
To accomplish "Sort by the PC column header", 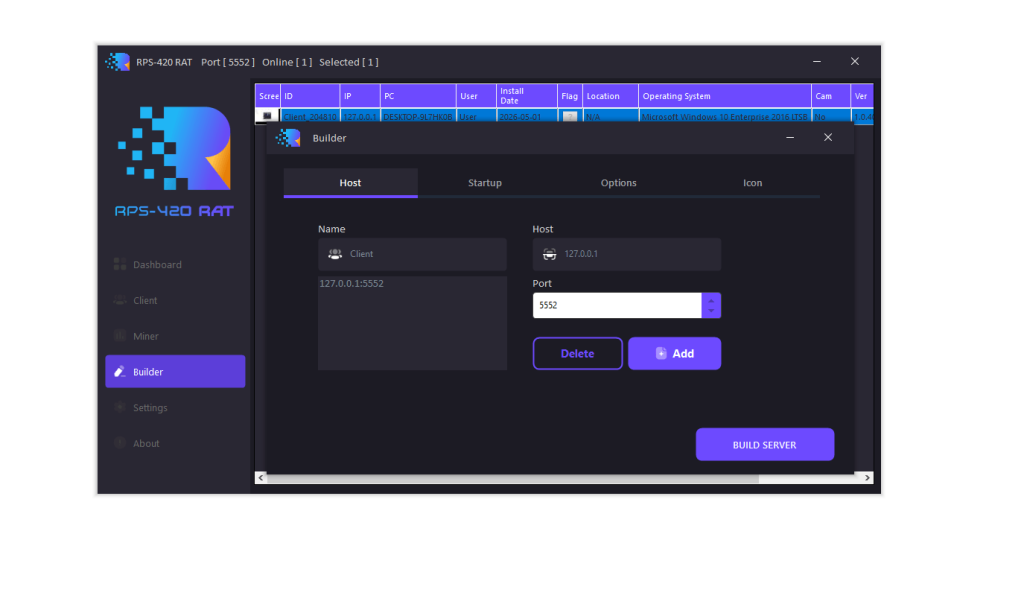I will 418,96.
